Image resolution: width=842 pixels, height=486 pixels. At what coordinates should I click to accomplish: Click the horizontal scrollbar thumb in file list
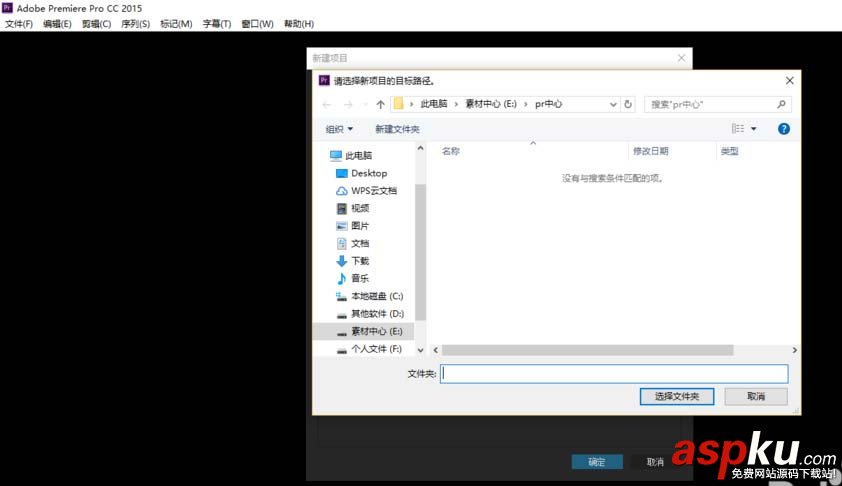click(x=587, y=350)
